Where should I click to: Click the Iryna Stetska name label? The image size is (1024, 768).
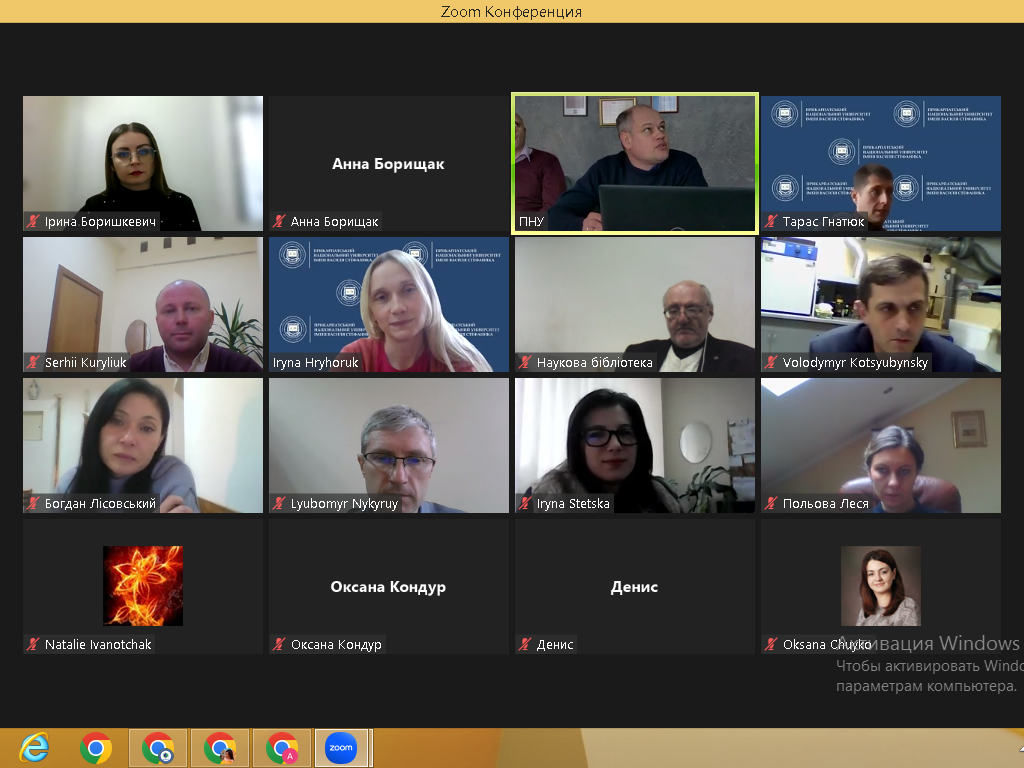(573, 504)
